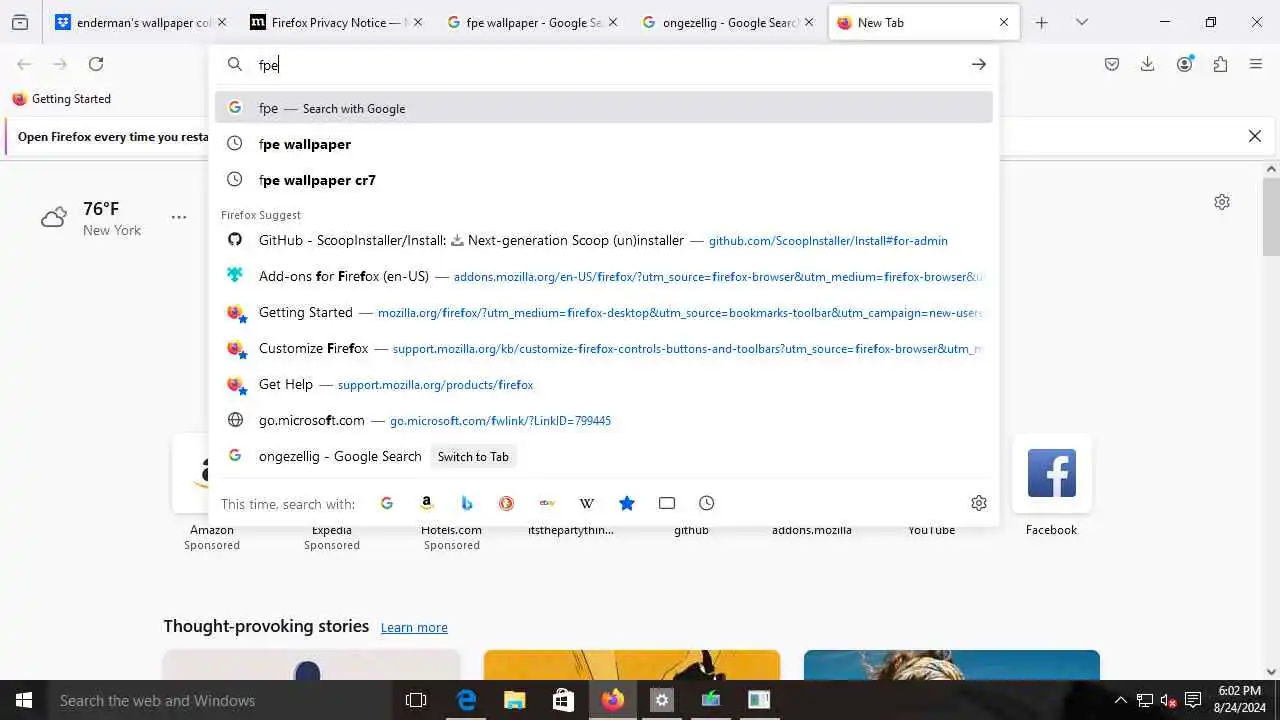Open GitHub ScoopInstaller/Install suggestion
This screenshot has height=720, width=1280.
(604, 240)
